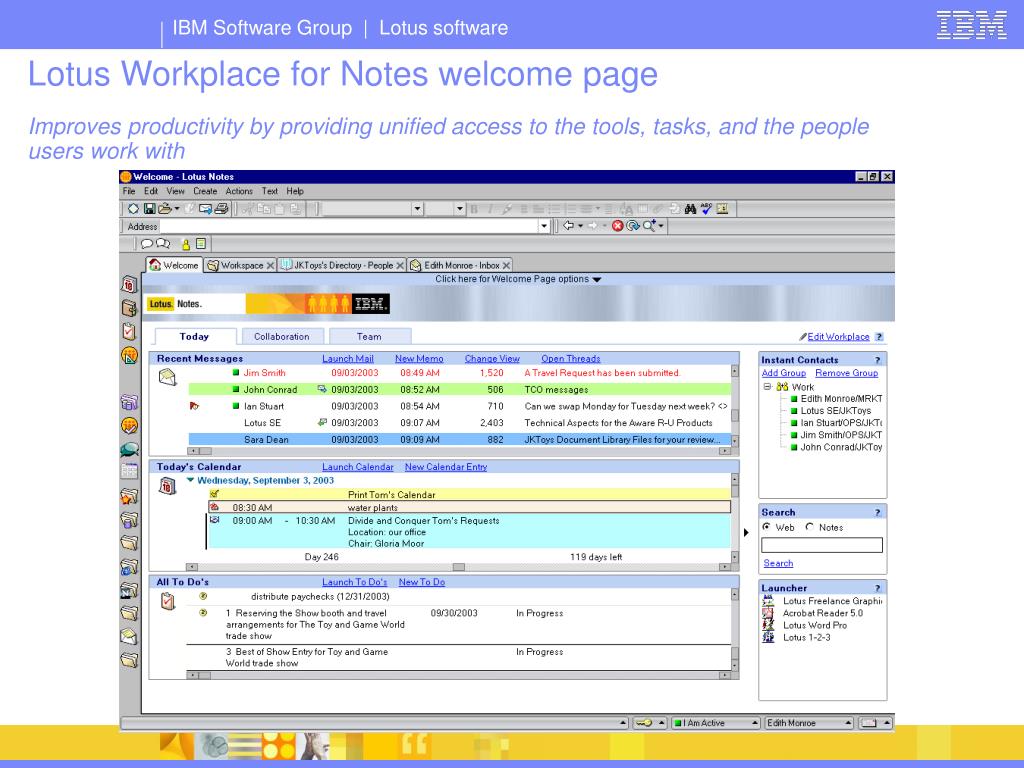This screenshot has width=1024, height=768.
Task: Click clipboard icon in All To Do's panel
Action: pyautogui.click(x=168, y=601)
